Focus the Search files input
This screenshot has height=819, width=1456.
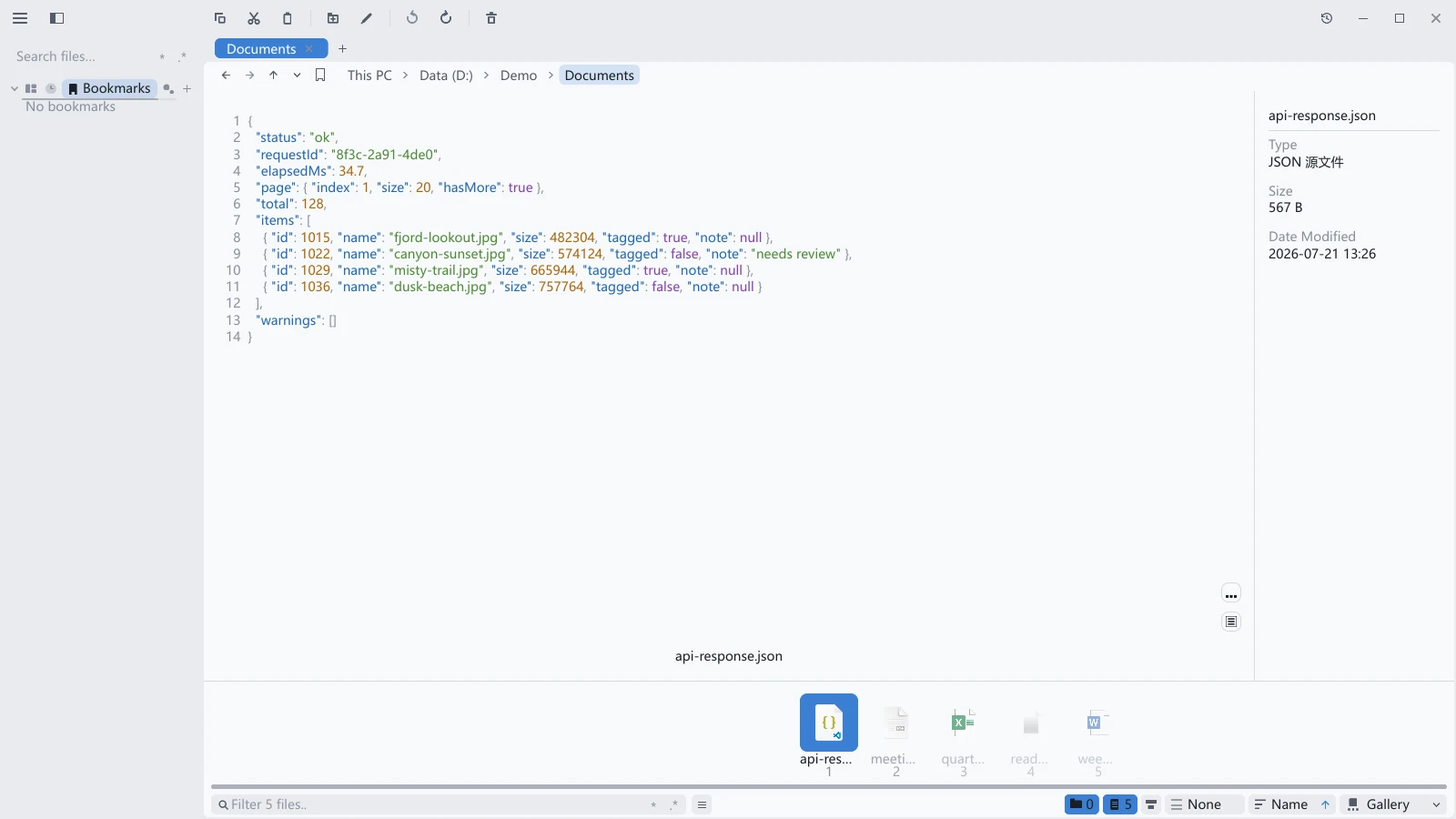[82, 56]
